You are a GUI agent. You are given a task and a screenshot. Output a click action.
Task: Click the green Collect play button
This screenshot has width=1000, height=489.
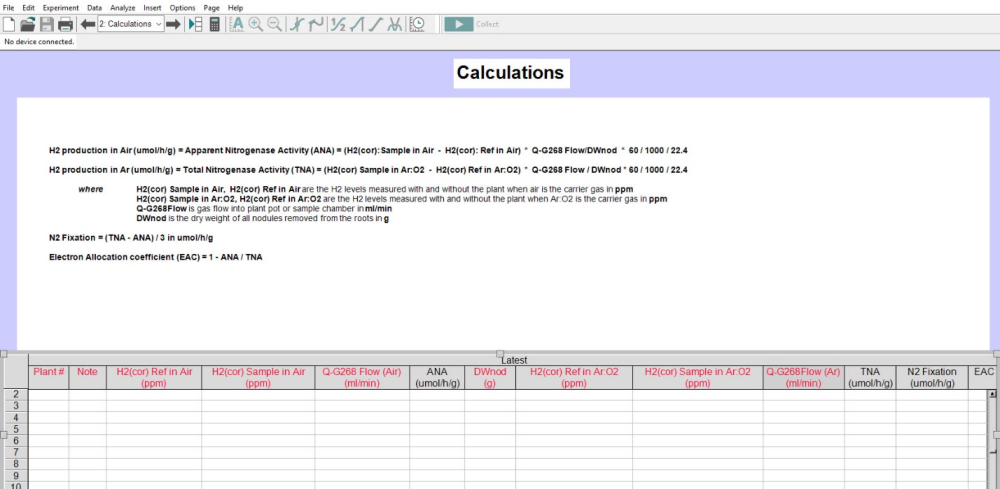[x=459, y=24]
